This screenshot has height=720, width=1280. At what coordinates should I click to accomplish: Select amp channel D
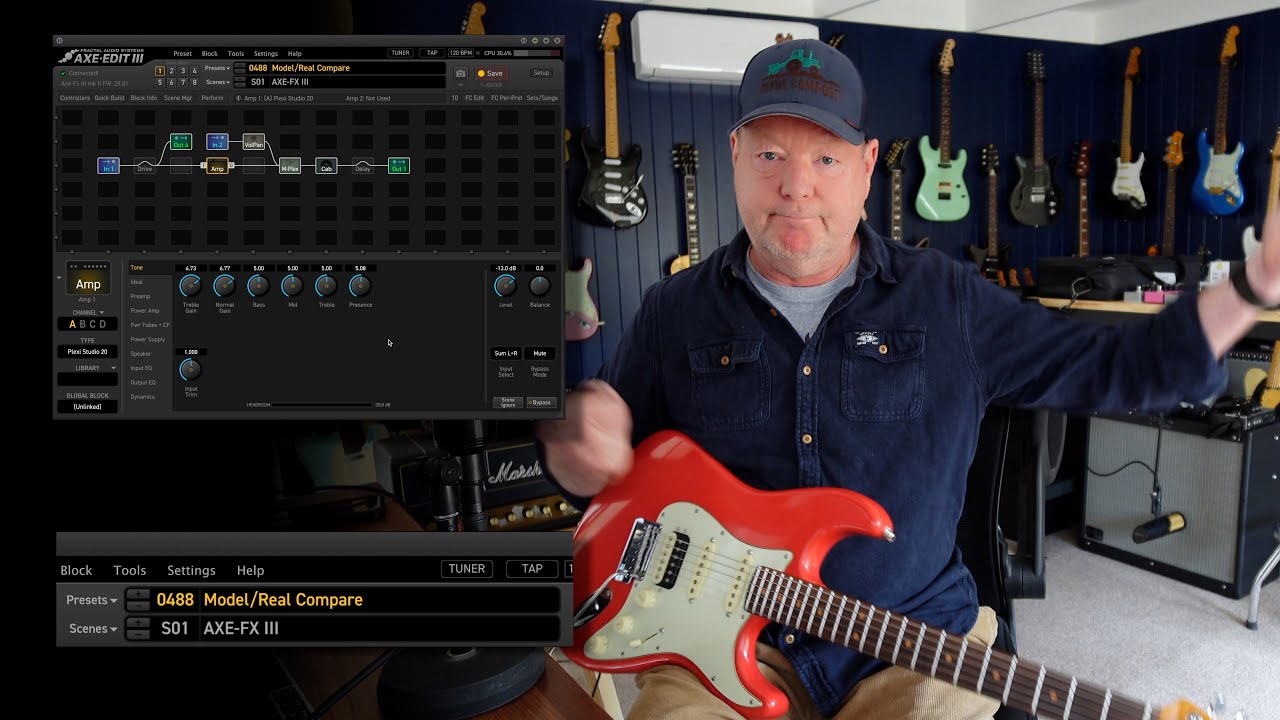click(x=103, y=325)
